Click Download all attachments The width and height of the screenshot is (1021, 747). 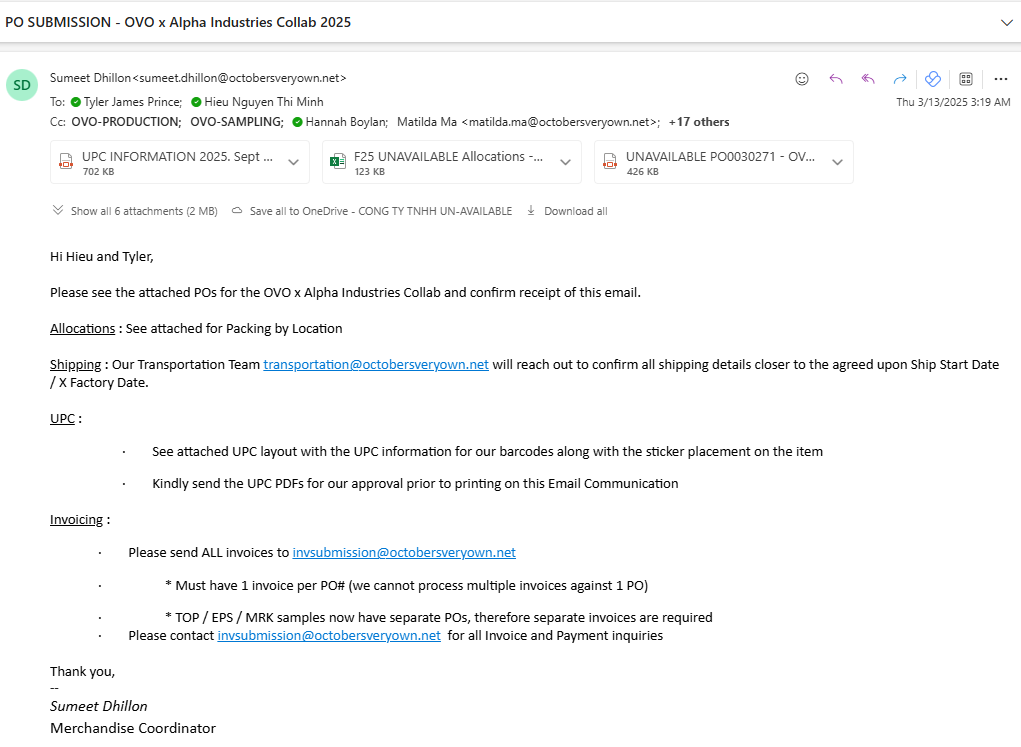tap(567, 211)
